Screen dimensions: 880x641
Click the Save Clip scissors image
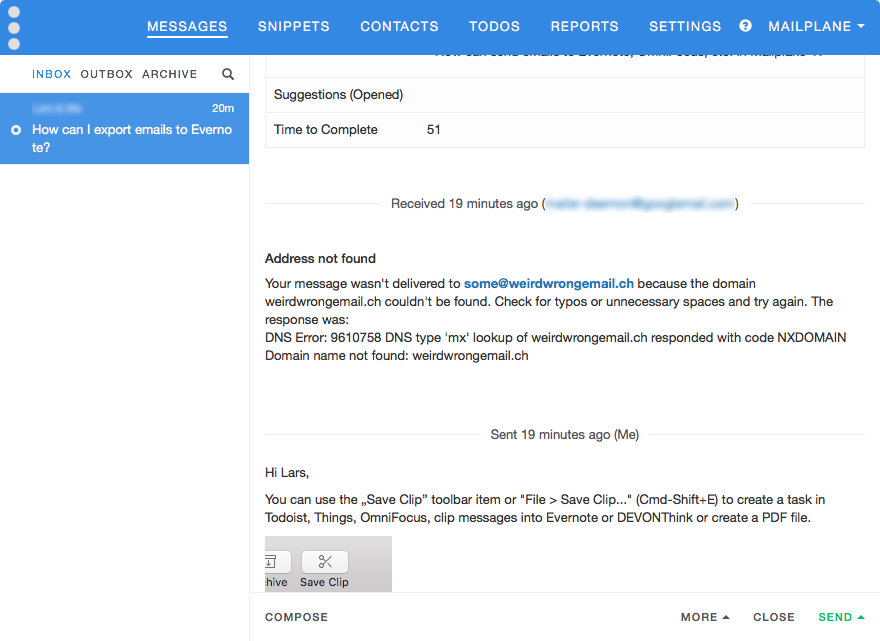[324, 563]
